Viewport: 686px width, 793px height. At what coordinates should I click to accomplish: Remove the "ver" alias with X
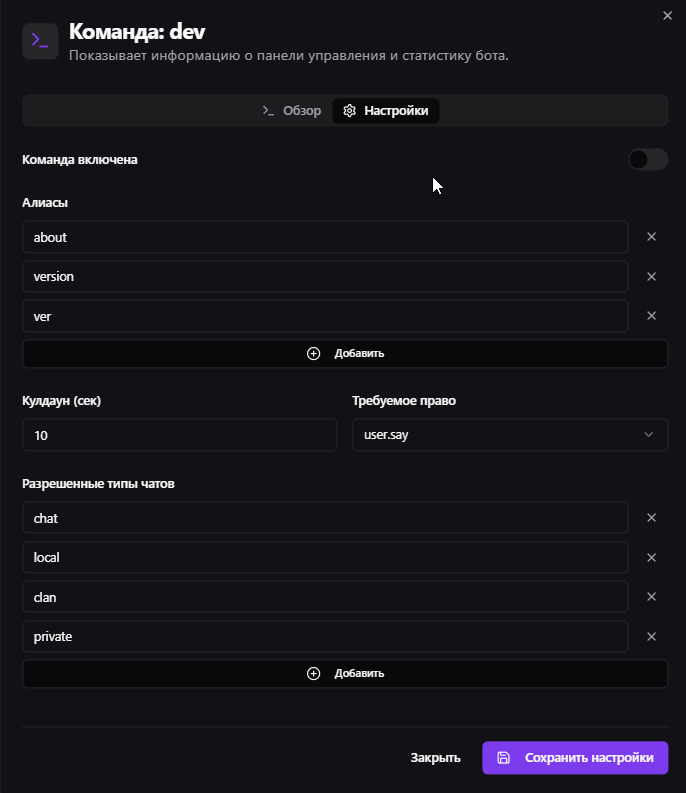651,316
